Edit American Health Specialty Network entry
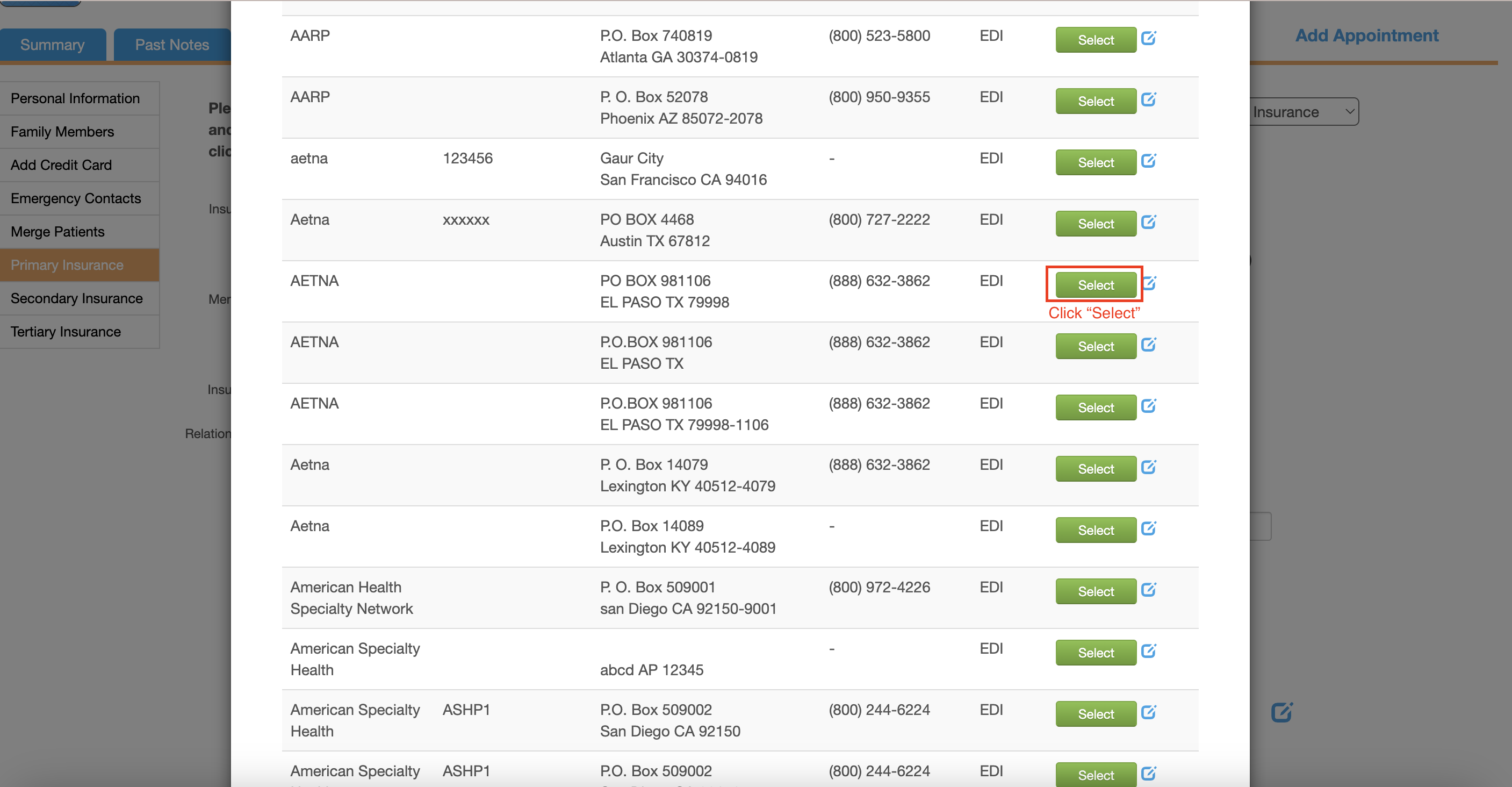The image size is (1512, 787). point(1148,589)
